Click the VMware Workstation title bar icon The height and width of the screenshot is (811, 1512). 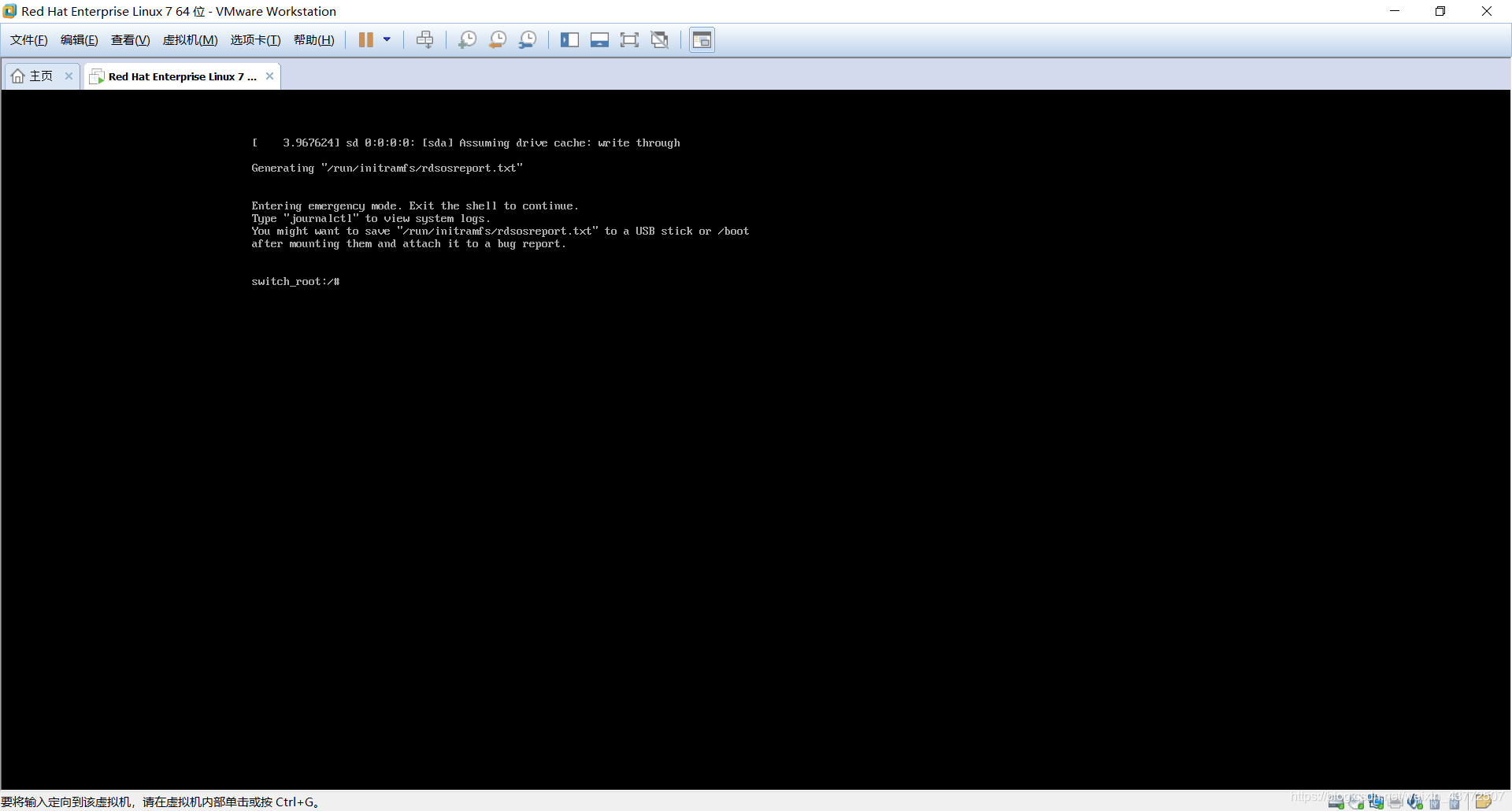click(9, 11)
